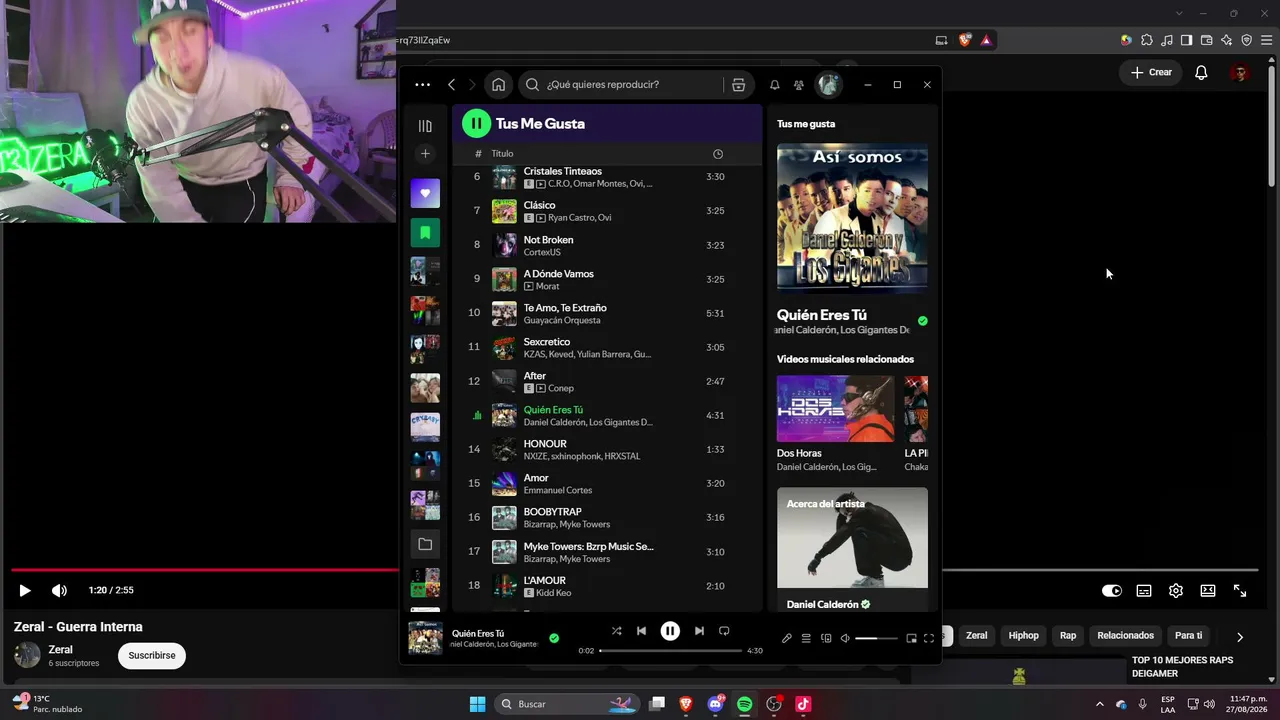Pause Tus Me Gusta with green button
The height and width of the screenshot is (720, 1280).
click(x=476, y=124)
